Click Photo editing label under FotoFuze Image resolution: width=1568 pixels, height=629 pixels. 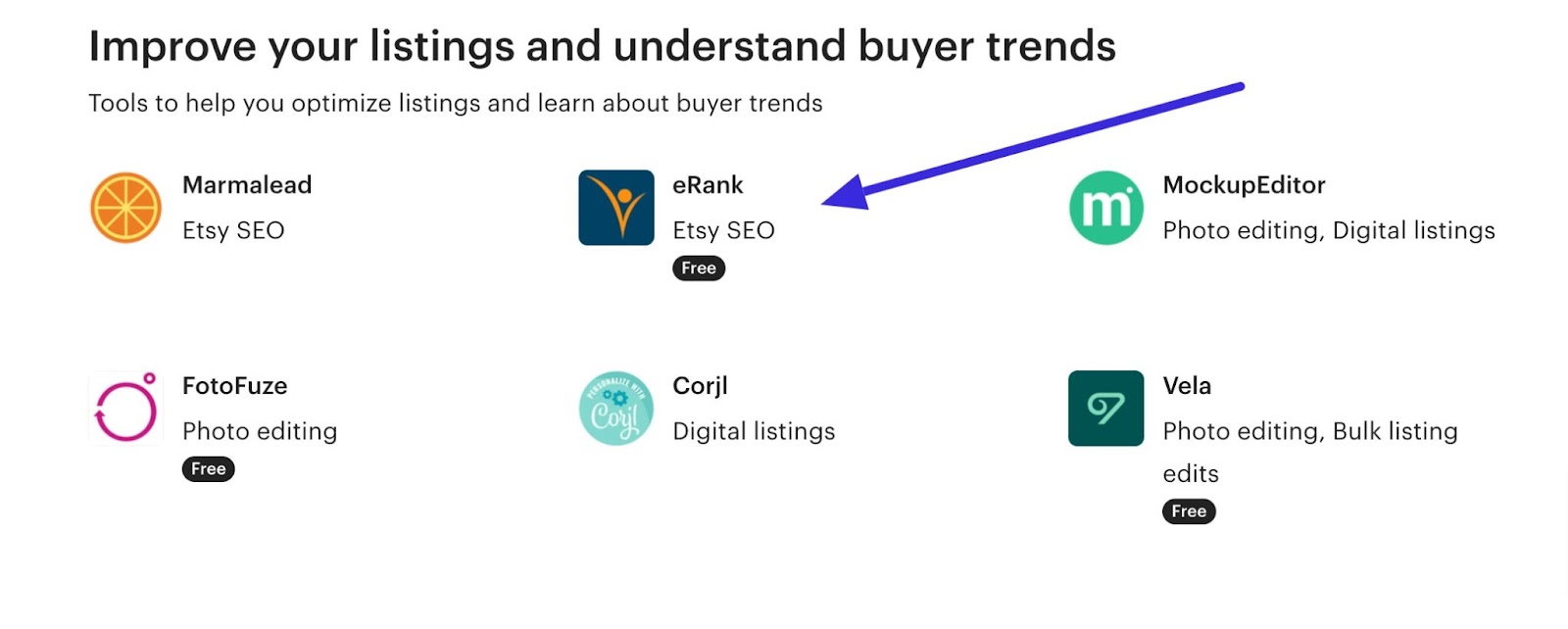[x=260, y=432]
